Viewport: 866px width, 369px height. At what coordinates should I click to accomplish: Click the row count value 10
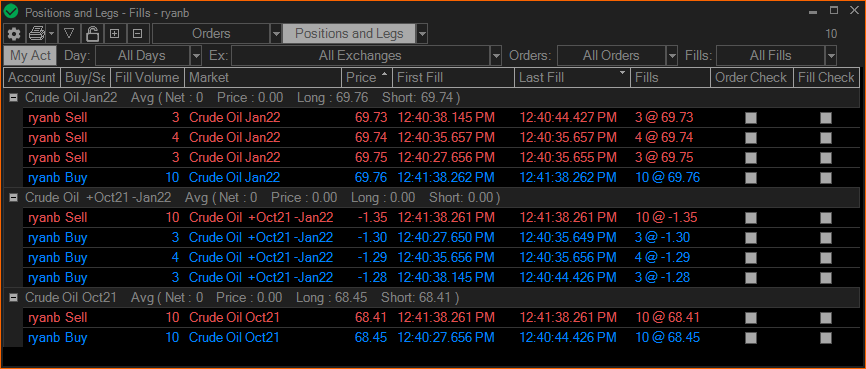[831, 34]
